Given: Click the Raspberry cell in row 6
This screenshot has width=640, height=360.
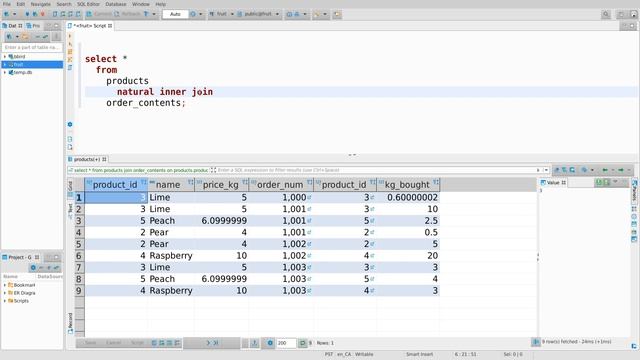Looking at the screenshot, I should click(x=171, y=256).
